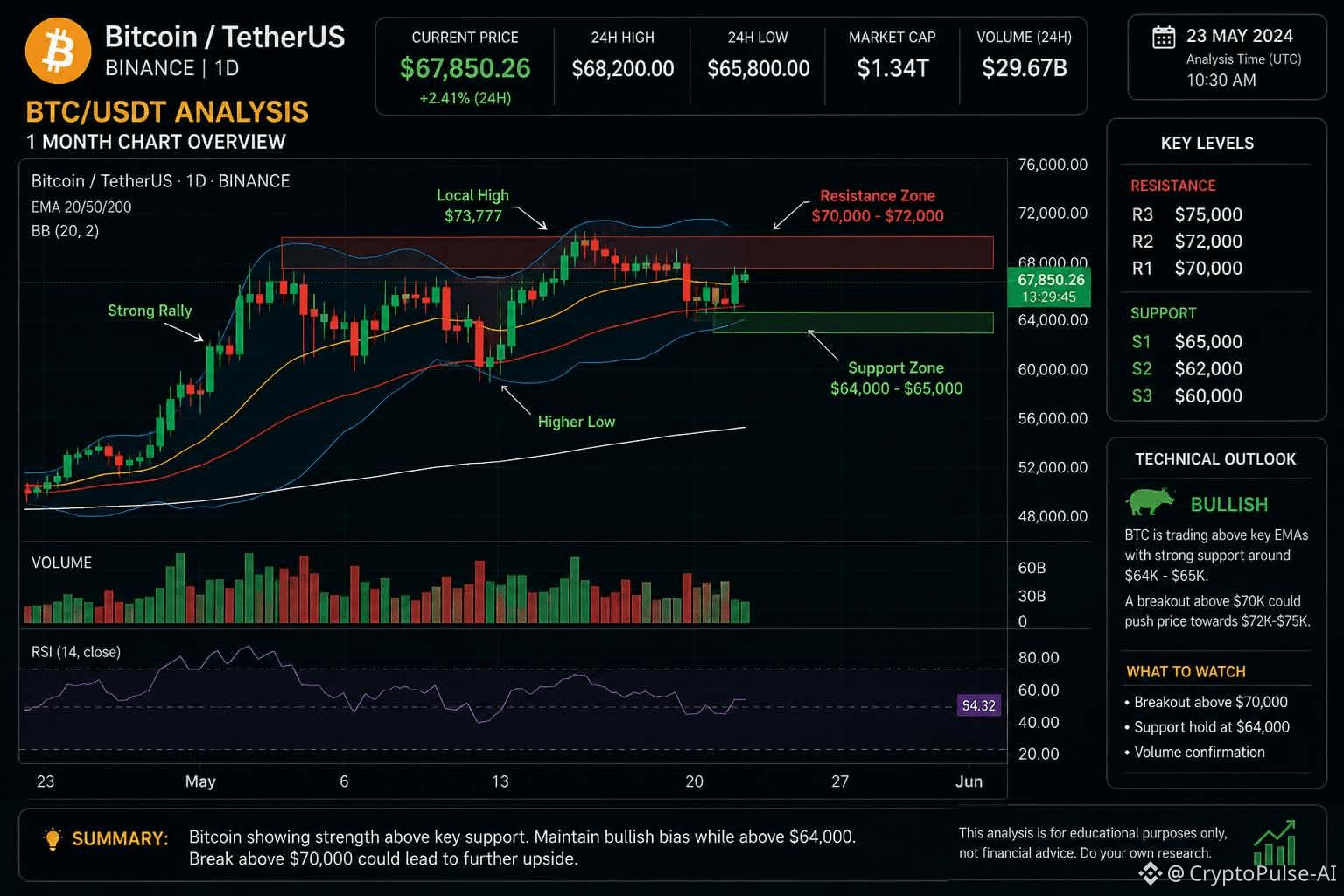Select the large 'Bitcoin / TetherUS' header title
This screenshot has height=896, width=1344.
(x=225, y=37)
